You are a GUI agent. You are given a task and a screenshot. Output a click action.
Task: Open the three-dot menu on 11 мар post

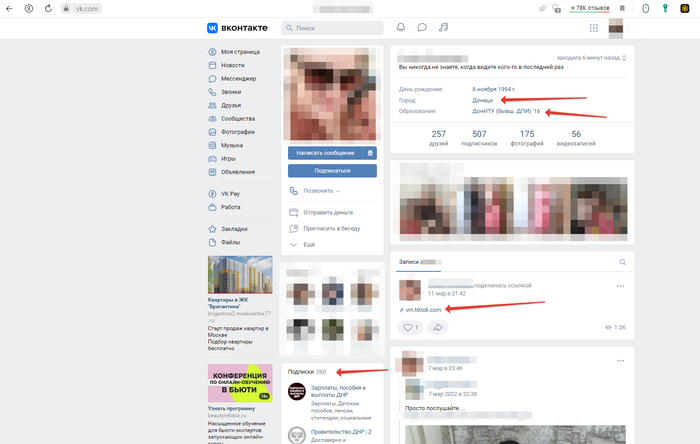pyautogui.click(x=620, y=286)
